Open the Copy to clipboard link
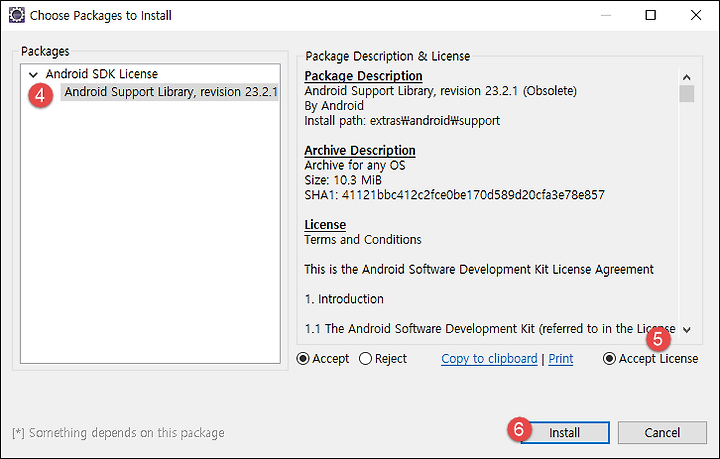Viewport: 720px width, 459px height. (489, 358)
